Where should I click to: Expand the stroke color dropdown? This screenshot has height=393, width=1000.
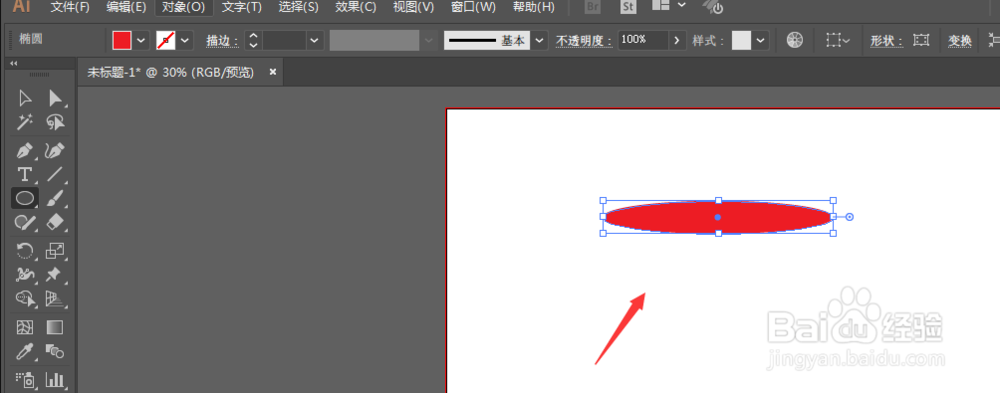(185, 40)
